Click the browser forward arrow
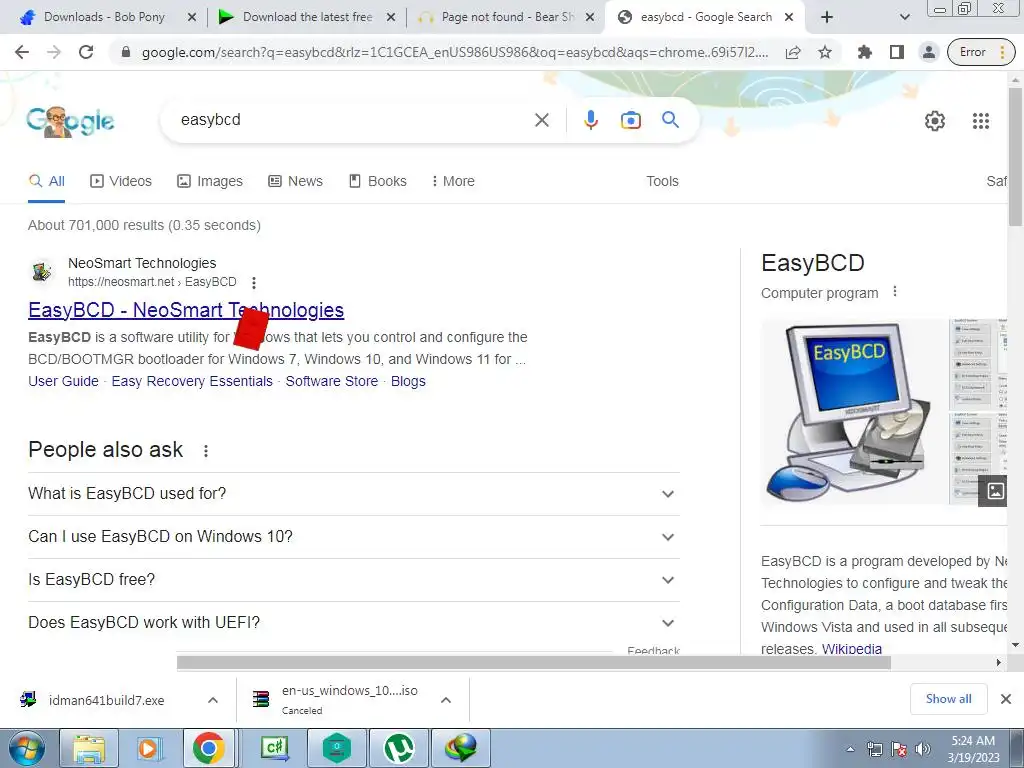This screenshot has width=1024, height=768. point(54,52)
